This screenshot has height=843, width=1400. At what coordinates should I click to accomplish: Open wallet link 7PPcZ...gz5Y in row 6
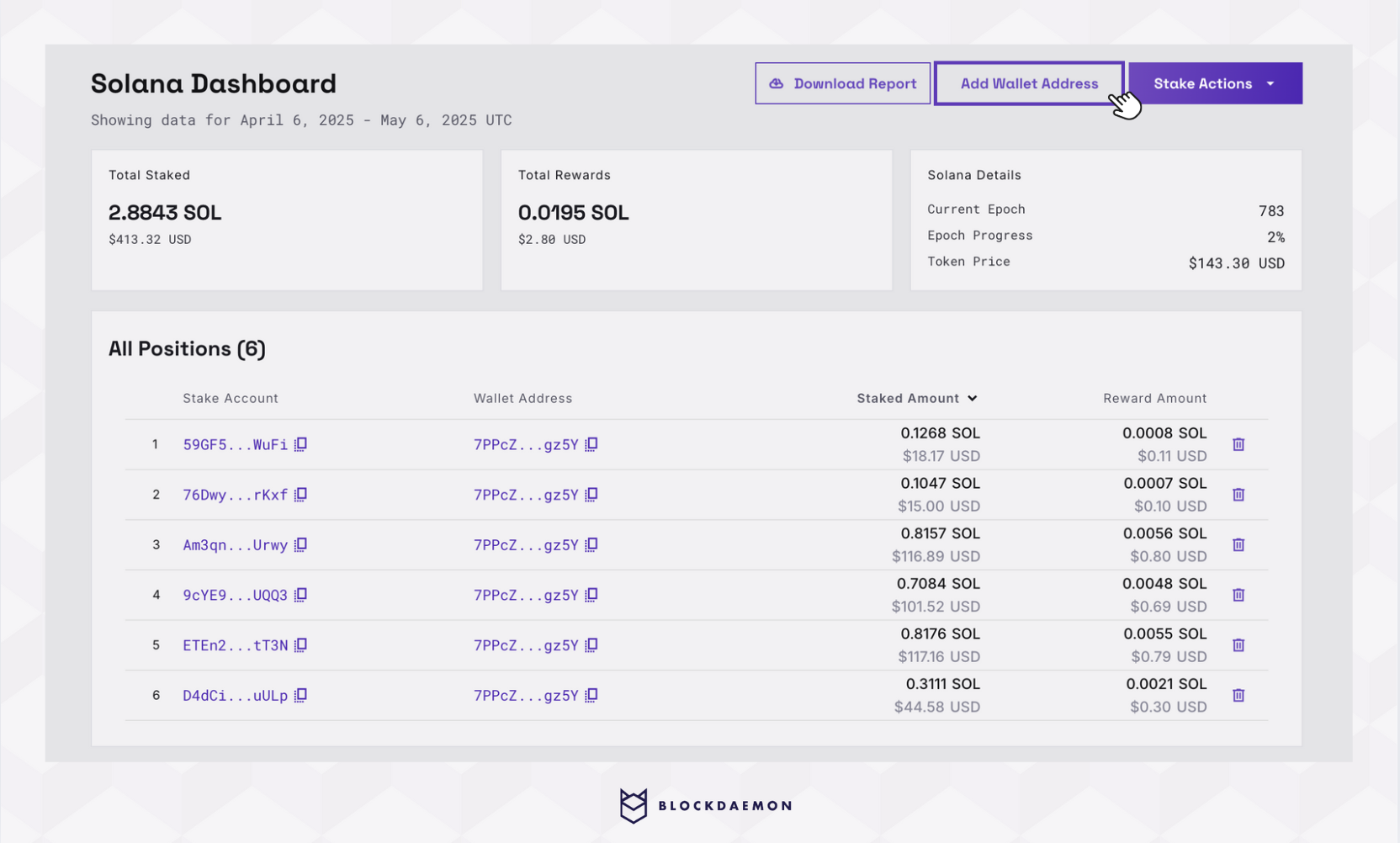pos(526,696)
